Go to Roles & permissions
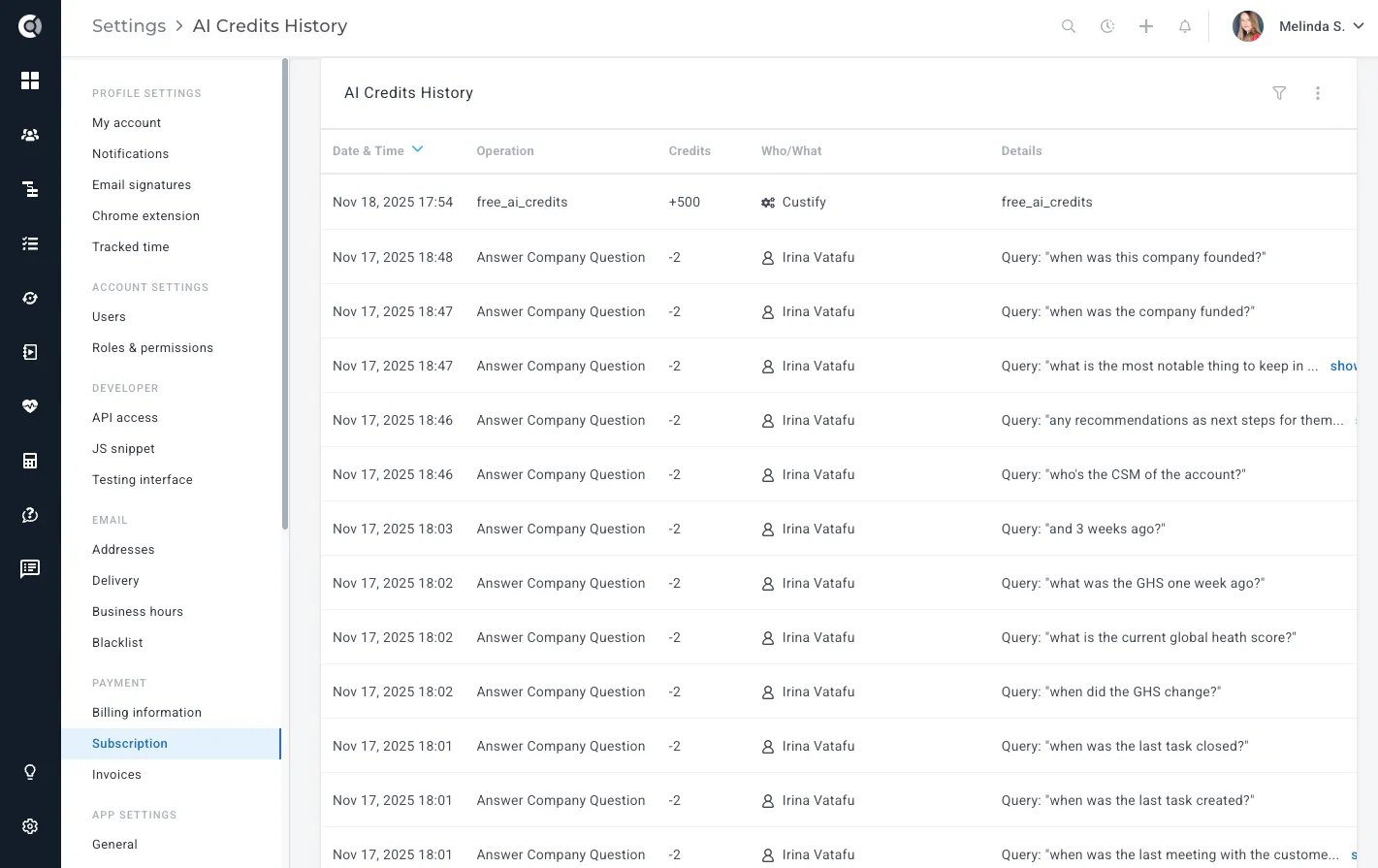 point(153,348)
